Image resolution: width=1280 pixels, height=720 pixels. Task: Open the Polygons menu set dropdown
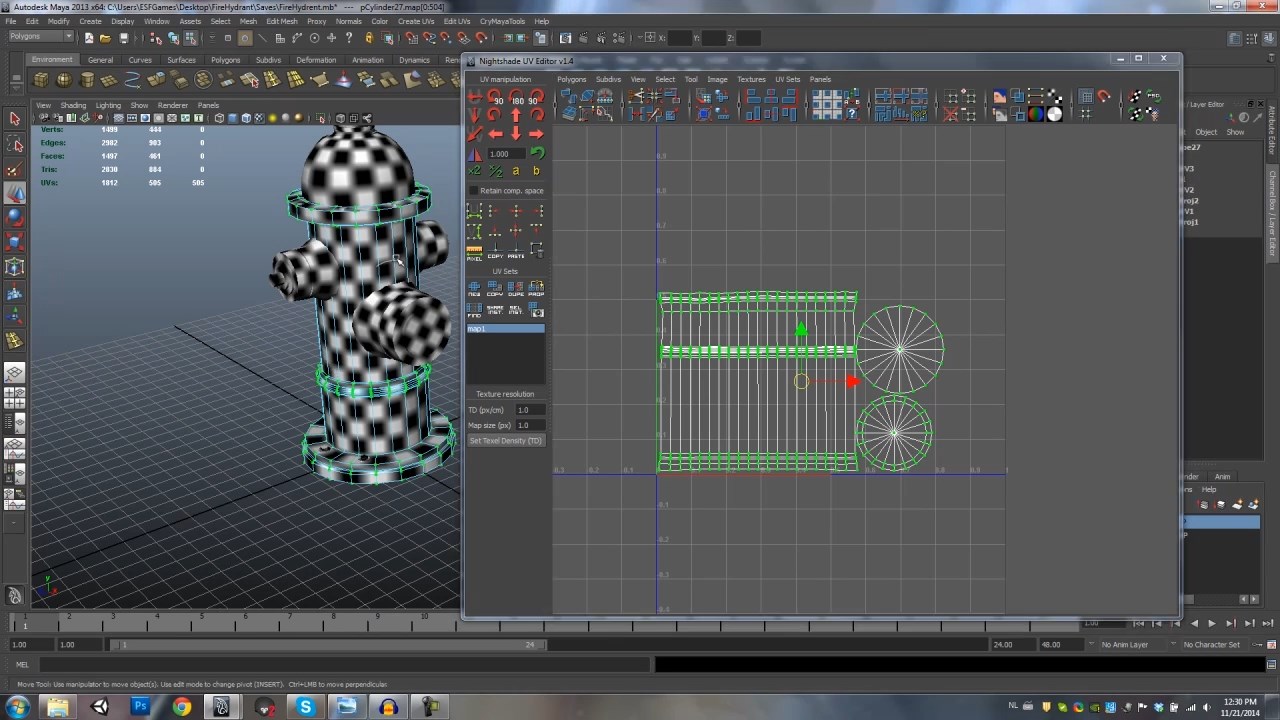[x=40, y=37]
